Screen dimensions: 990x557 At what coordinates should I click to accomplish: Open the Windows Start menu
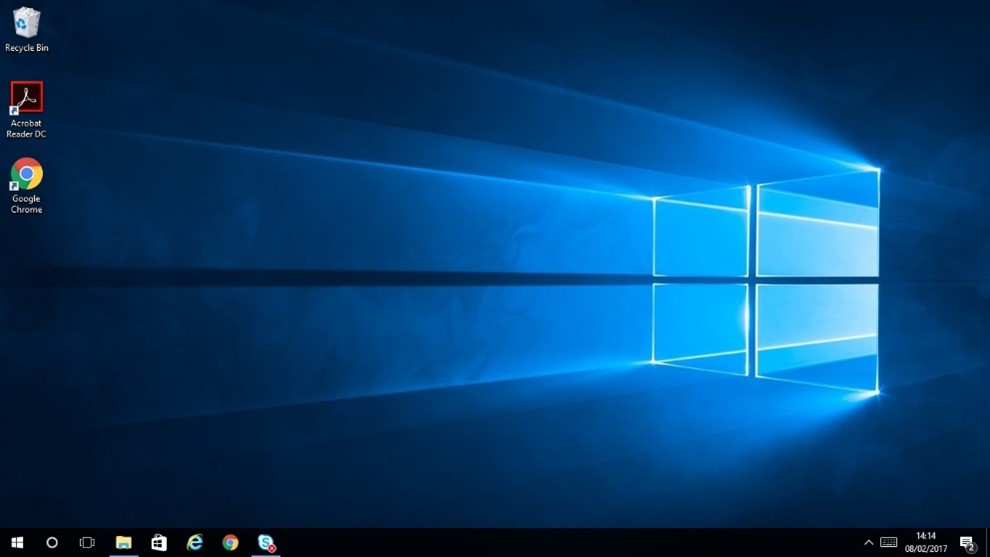17,542
